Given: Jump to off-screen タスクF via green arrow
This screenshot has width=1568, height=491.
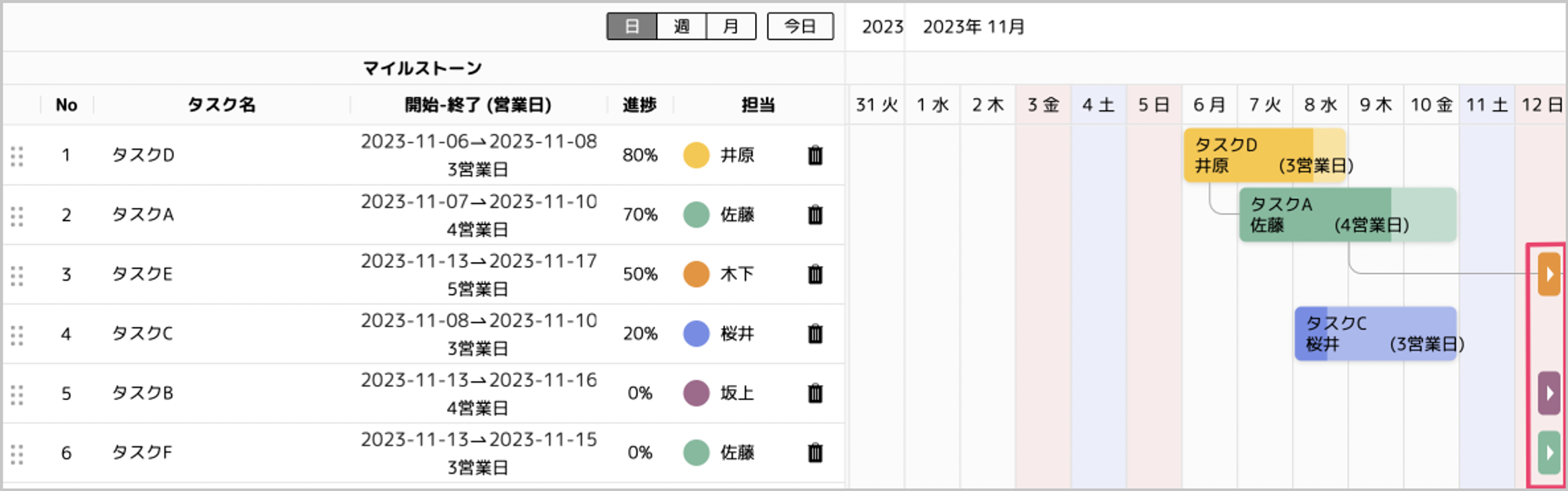Looking at the screenshot, I should point(1548,453).
